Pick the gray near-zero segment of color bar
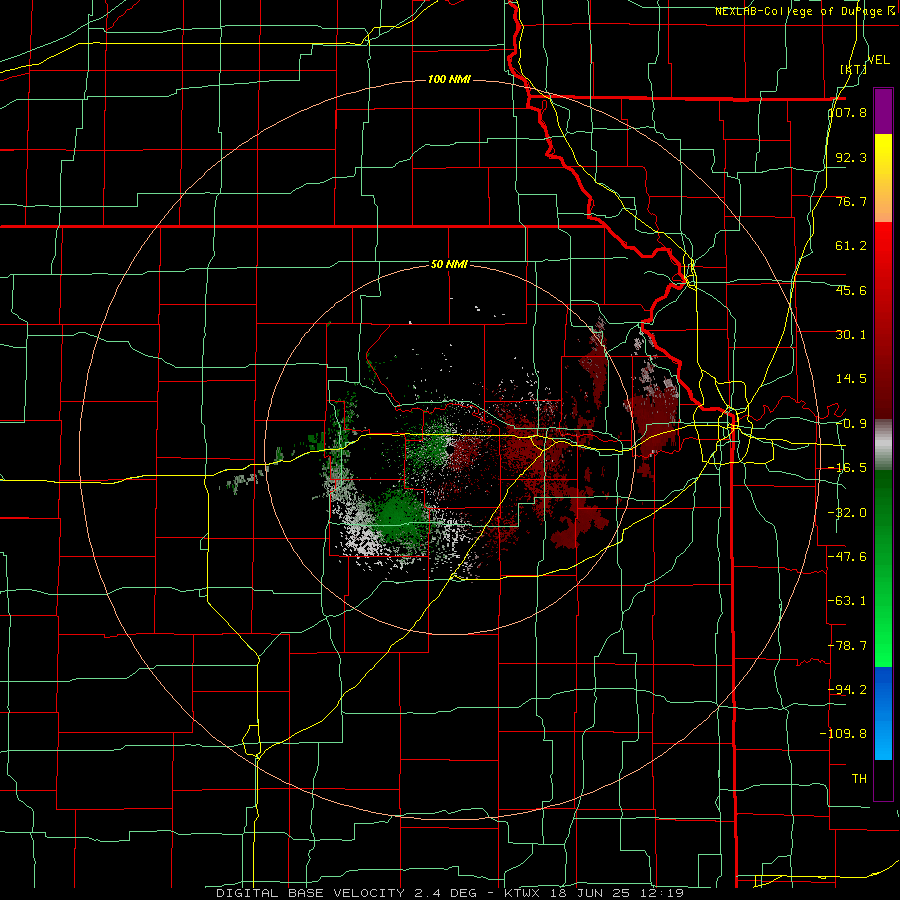The image size is (900, 900). coord(883,445)
